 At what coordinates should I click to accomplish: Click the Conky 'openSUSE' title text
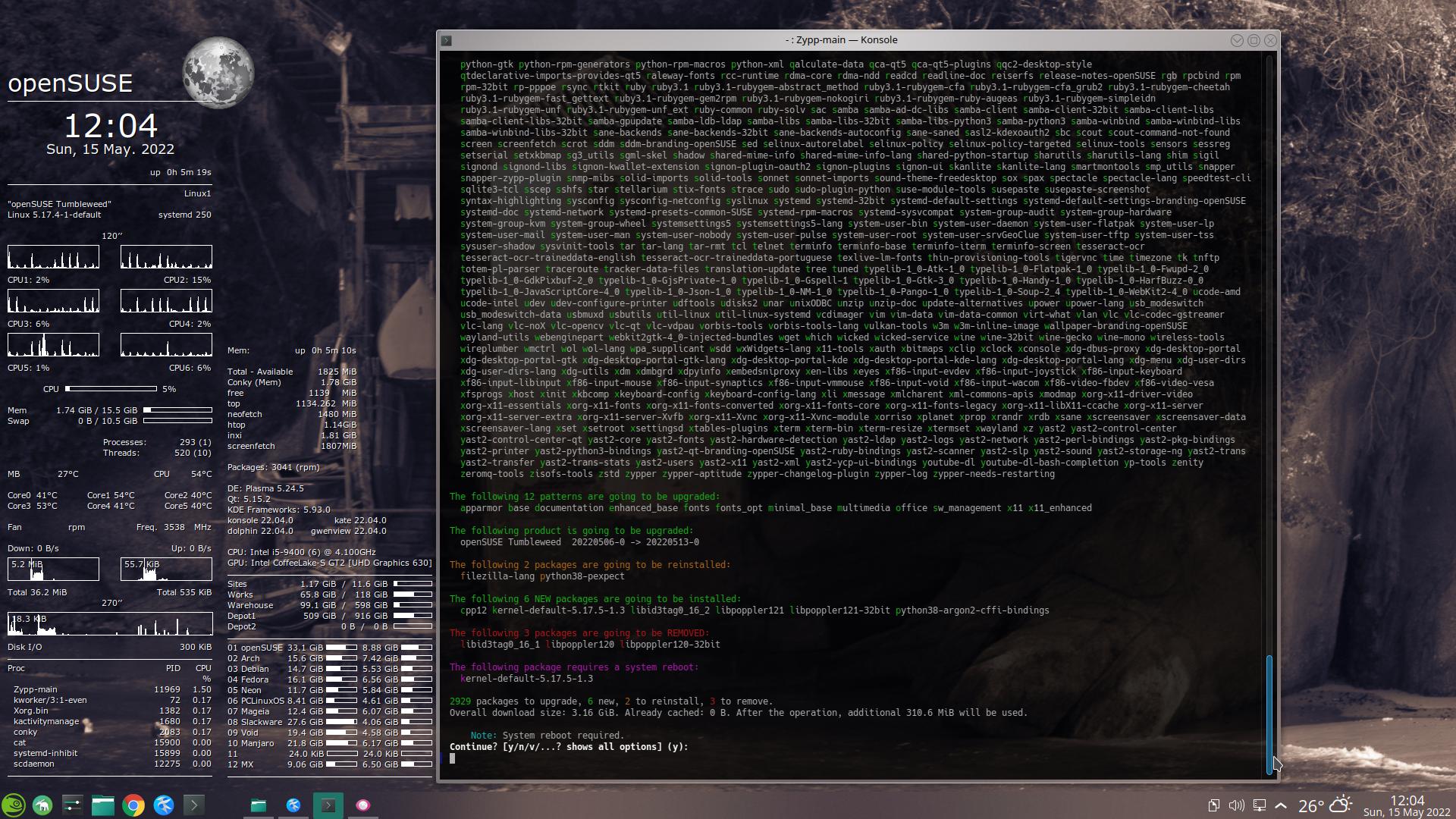[71, 83]
